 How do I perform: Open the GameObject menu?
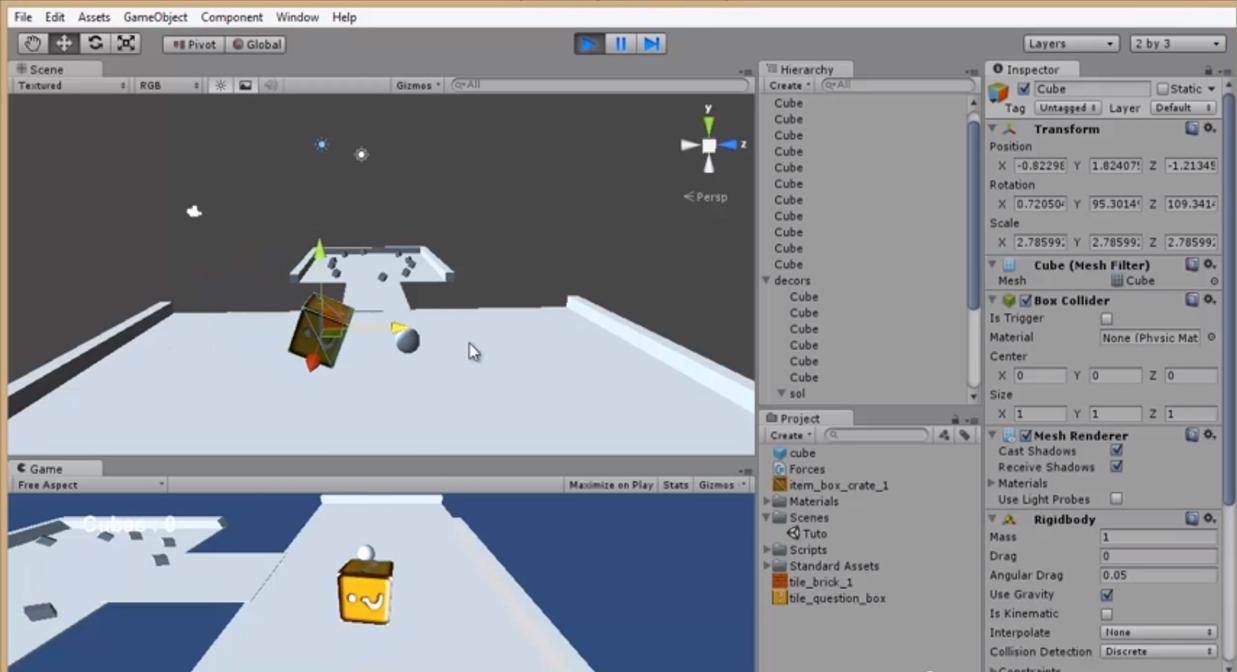pyautogui.click(x=155, y=17)
